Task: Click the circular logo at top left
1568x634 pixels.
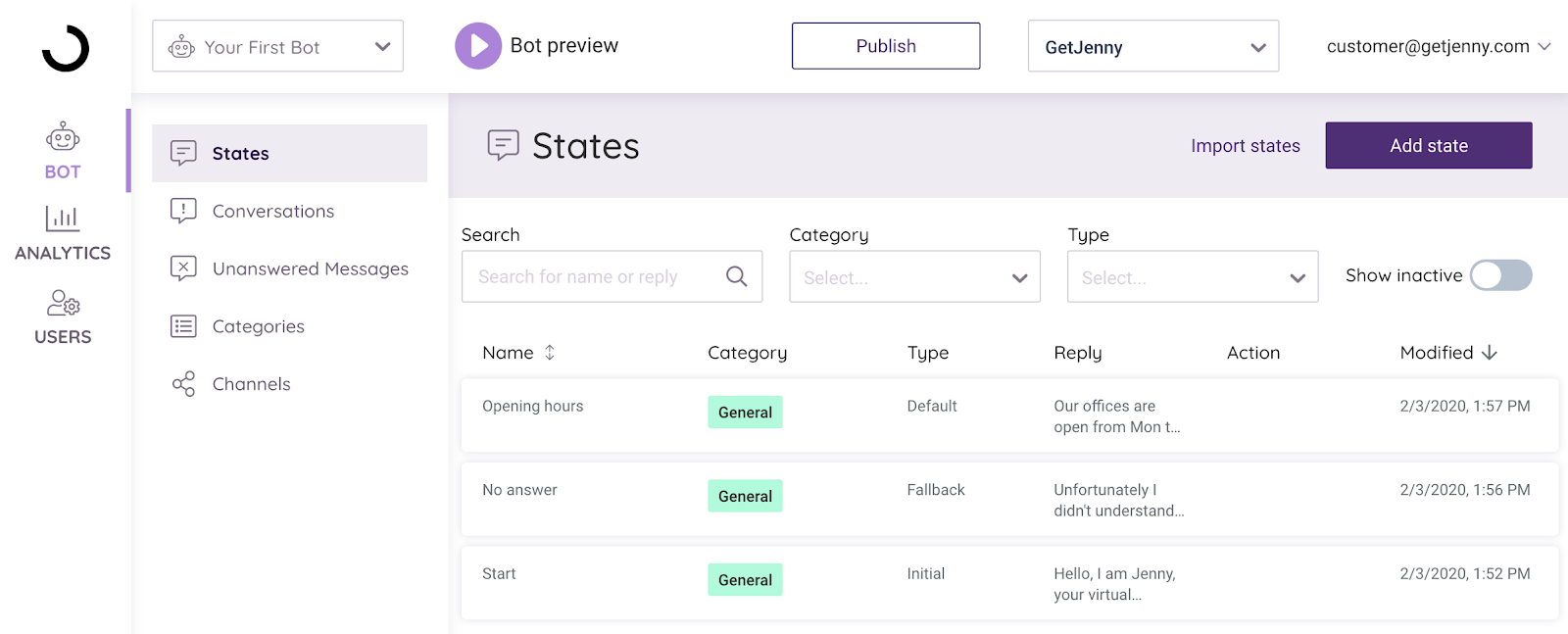Action: coord(66,48)
